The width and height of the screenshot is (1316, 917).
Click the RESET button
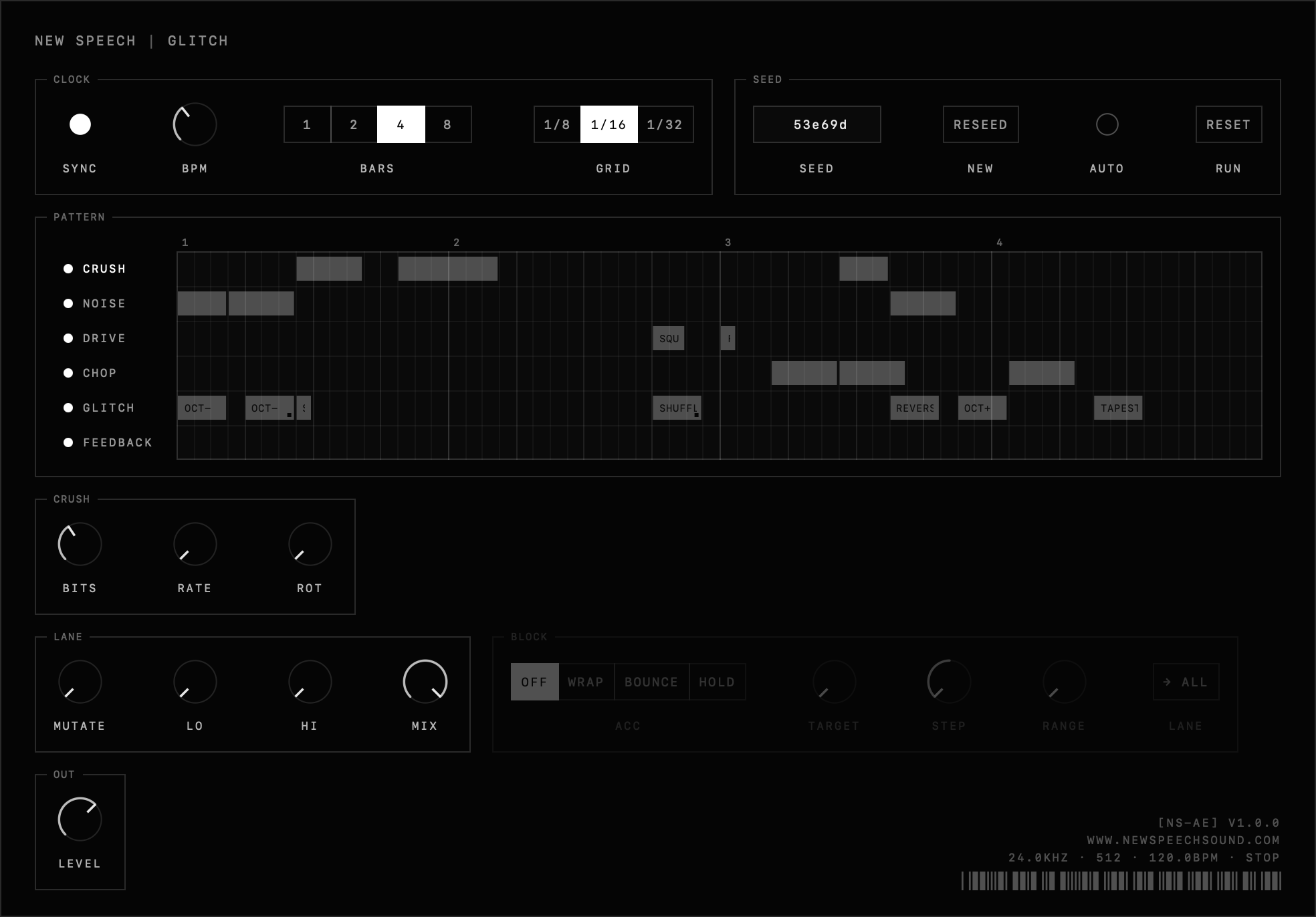pyautogui.click(x=1228, y=124)
